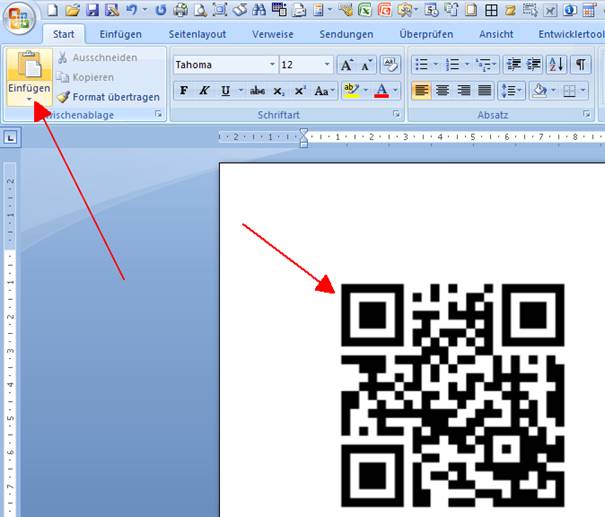Click the Office button logo

click(18, 18)
